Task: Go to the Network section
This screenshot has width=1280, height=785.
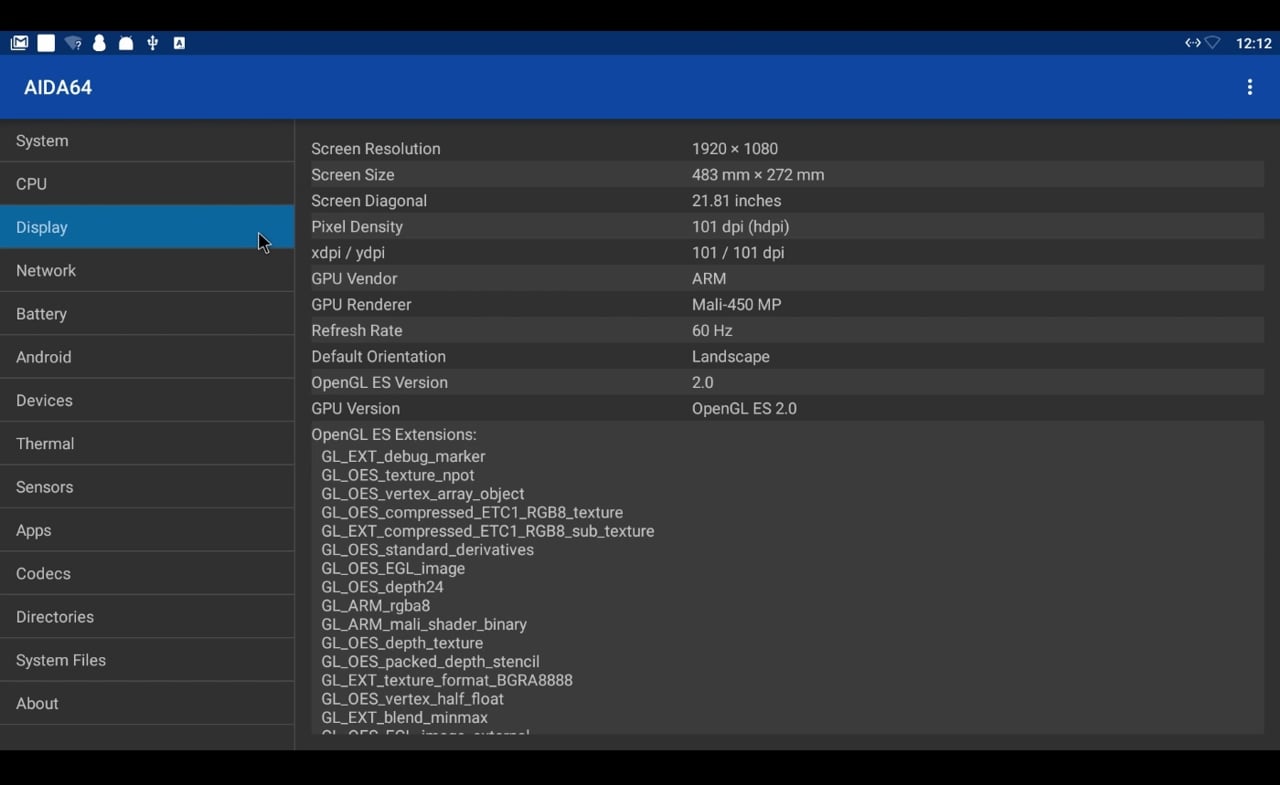Action: point(147,271)
